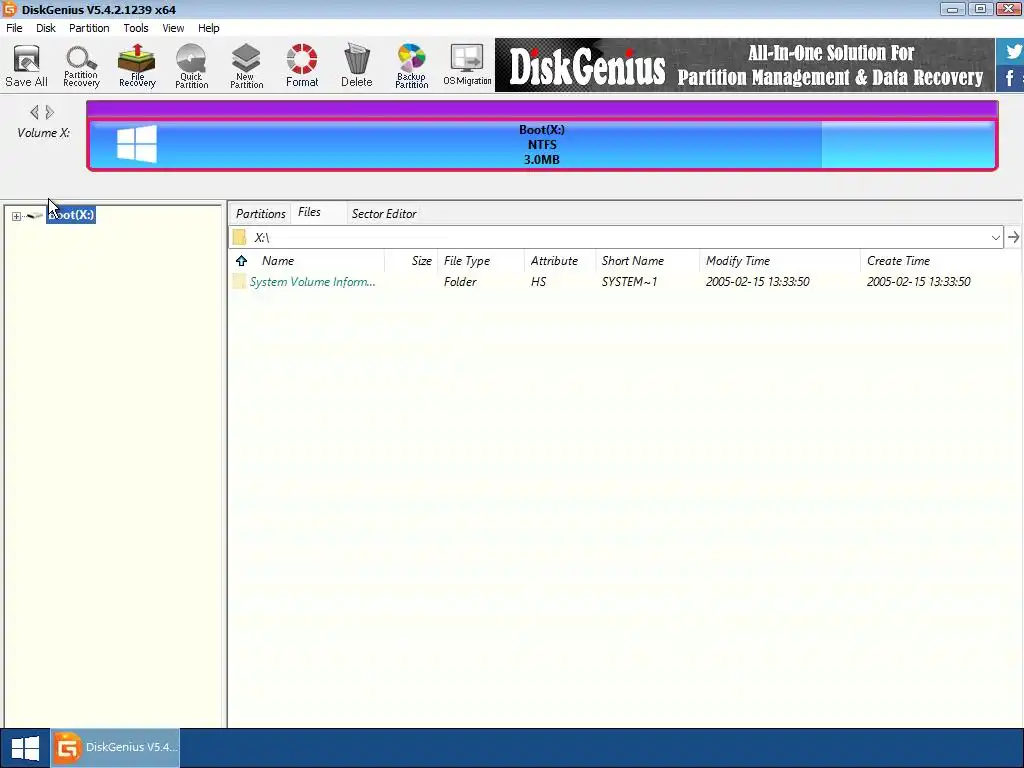
Task: Expand the Boot(X:) tree node
Action: [x=16, y=216]
